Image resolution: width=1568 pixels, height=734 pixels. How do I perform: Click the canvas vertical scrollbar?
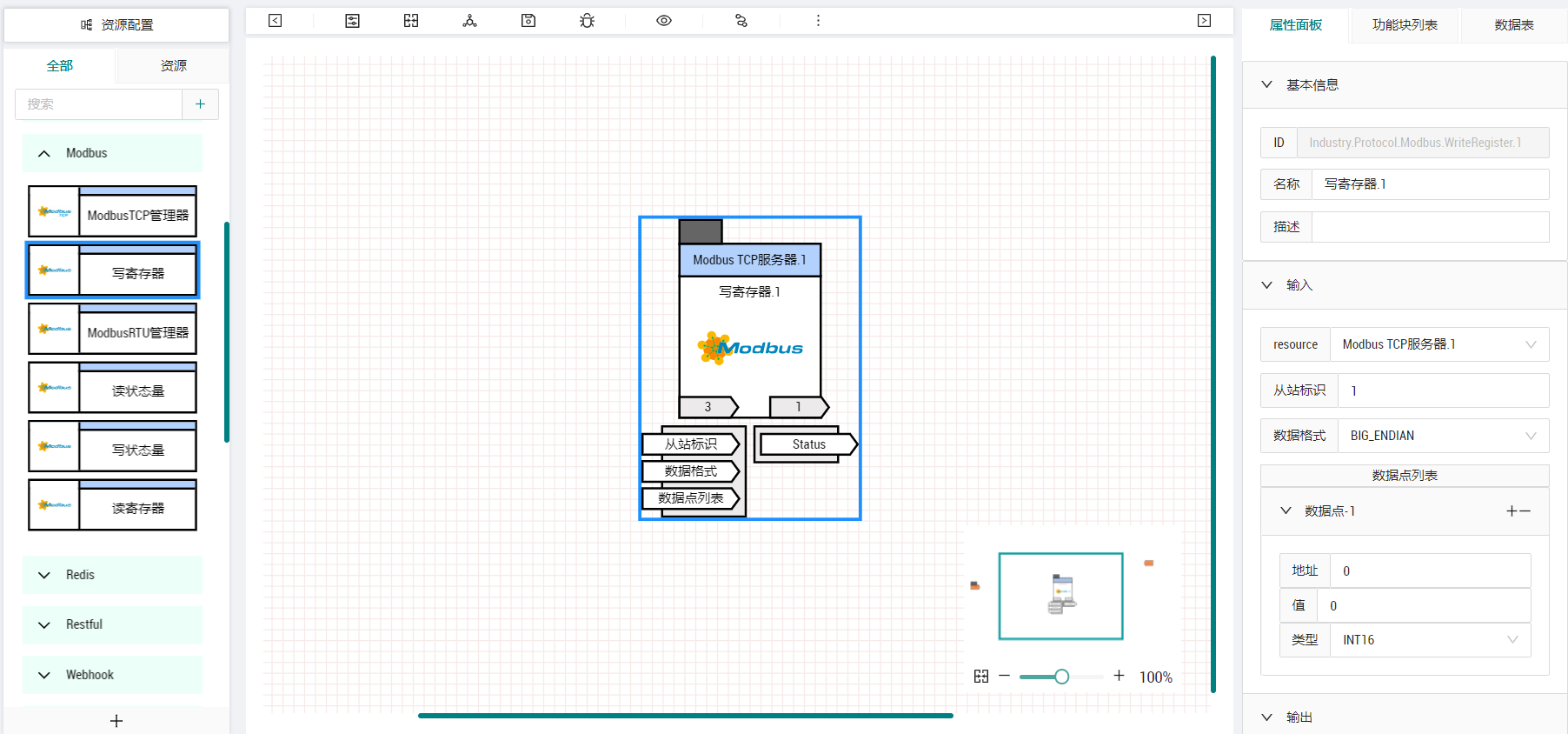click(x=1213, y=374)
